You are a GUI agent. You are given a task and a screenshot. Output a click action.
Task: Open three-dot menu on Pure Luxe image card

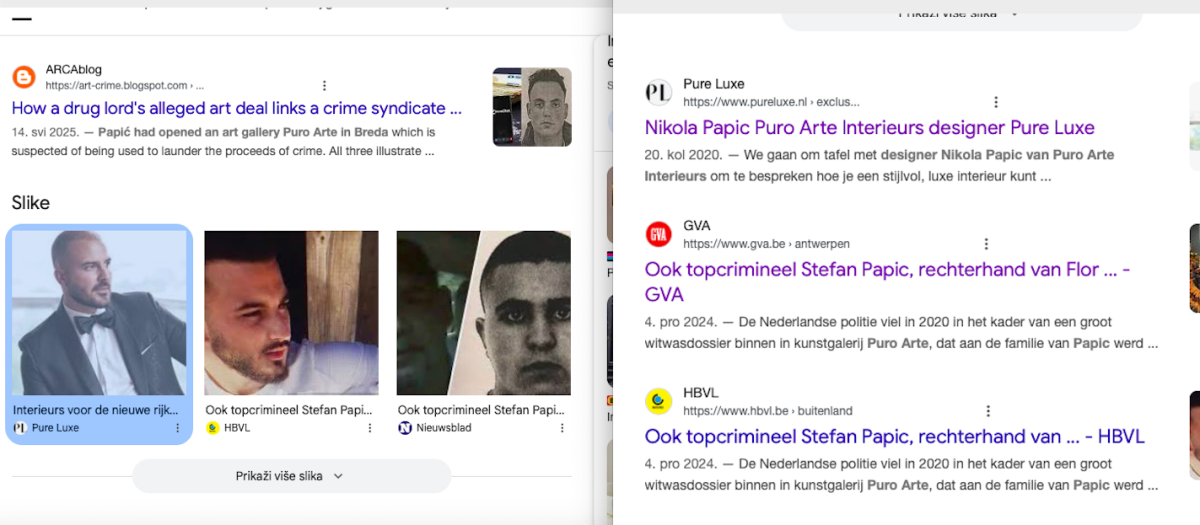178,428
